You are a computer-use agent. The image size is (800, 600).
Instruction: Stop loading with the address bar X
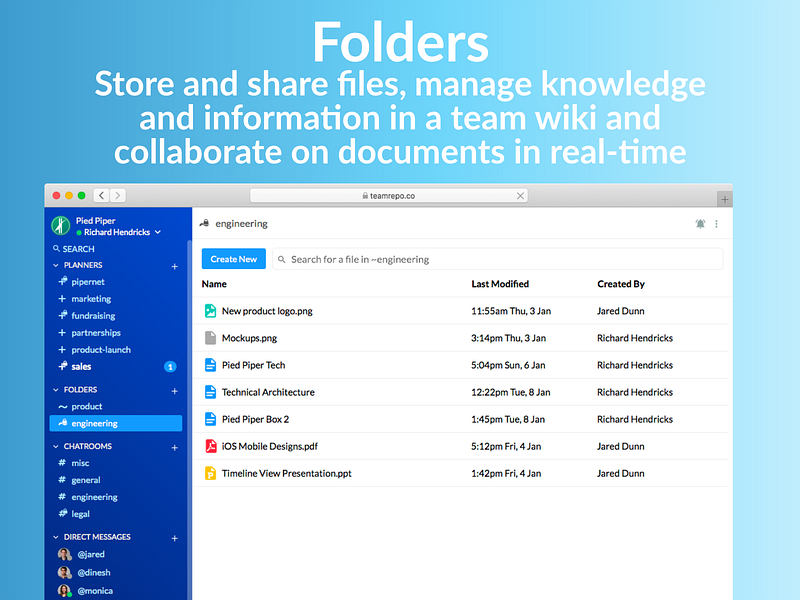pos(520,196)
